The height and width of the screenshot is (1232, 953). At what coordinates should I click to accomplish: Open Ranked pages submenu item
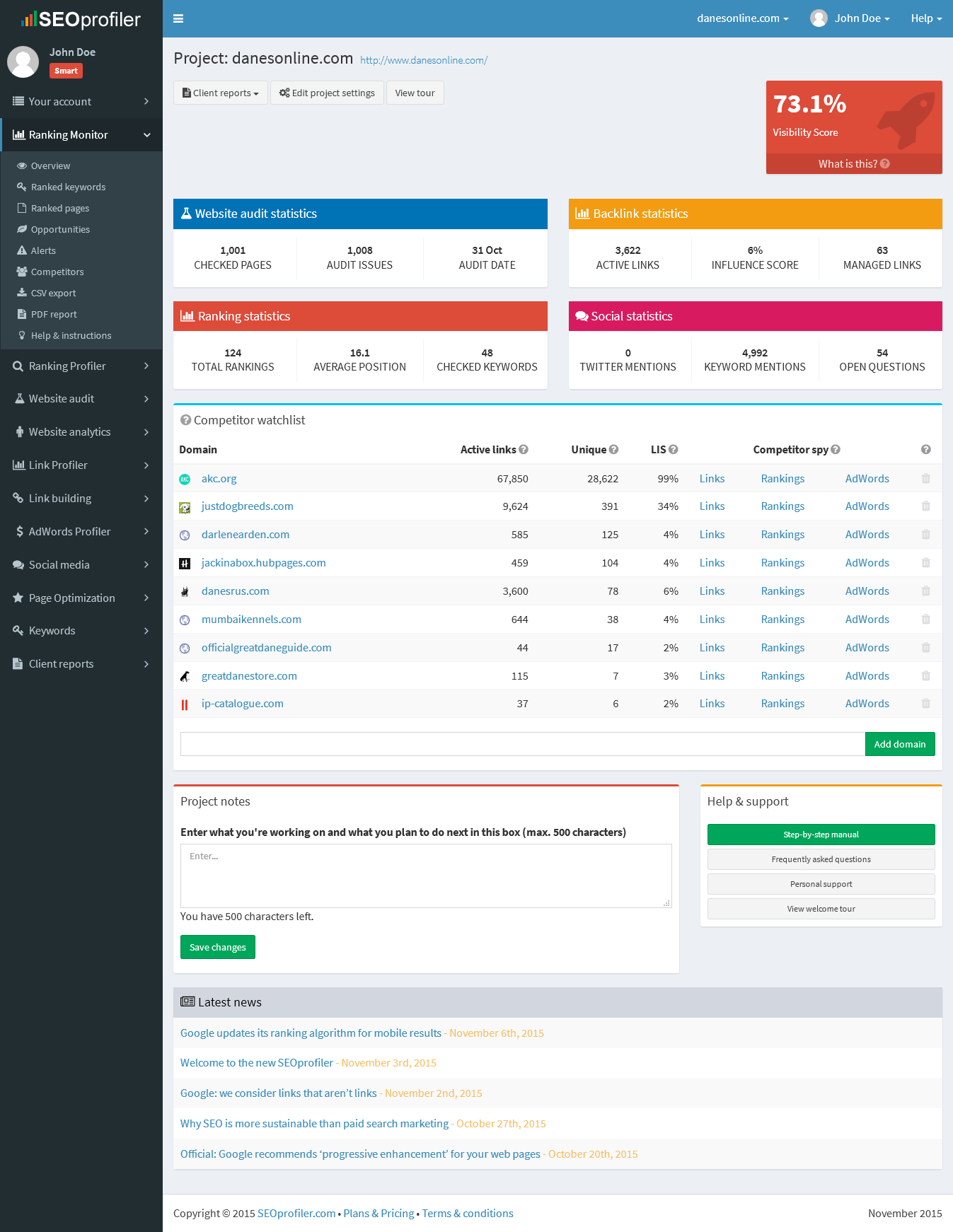click(x=60, y=208)
